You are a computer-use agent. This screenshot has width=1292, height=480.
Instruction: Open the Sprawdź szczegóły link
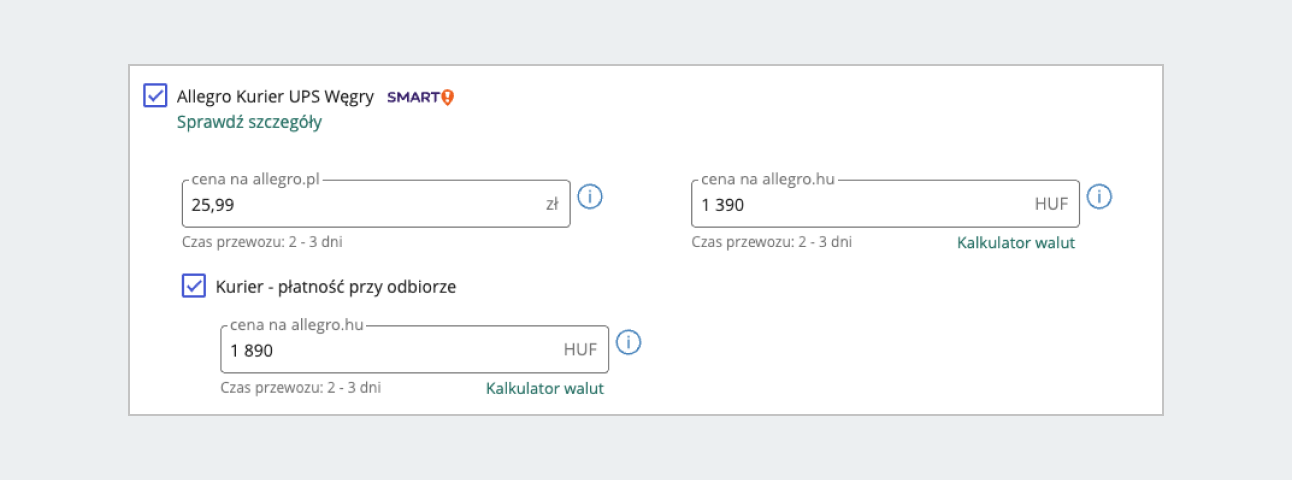coord(249,122)
